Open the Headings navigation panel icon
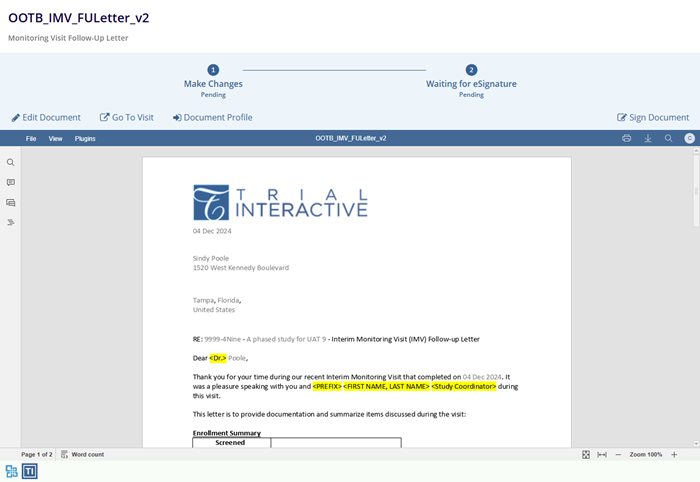Image resolution: width=700 pixels, height=482 pixels. coord(11,222)
